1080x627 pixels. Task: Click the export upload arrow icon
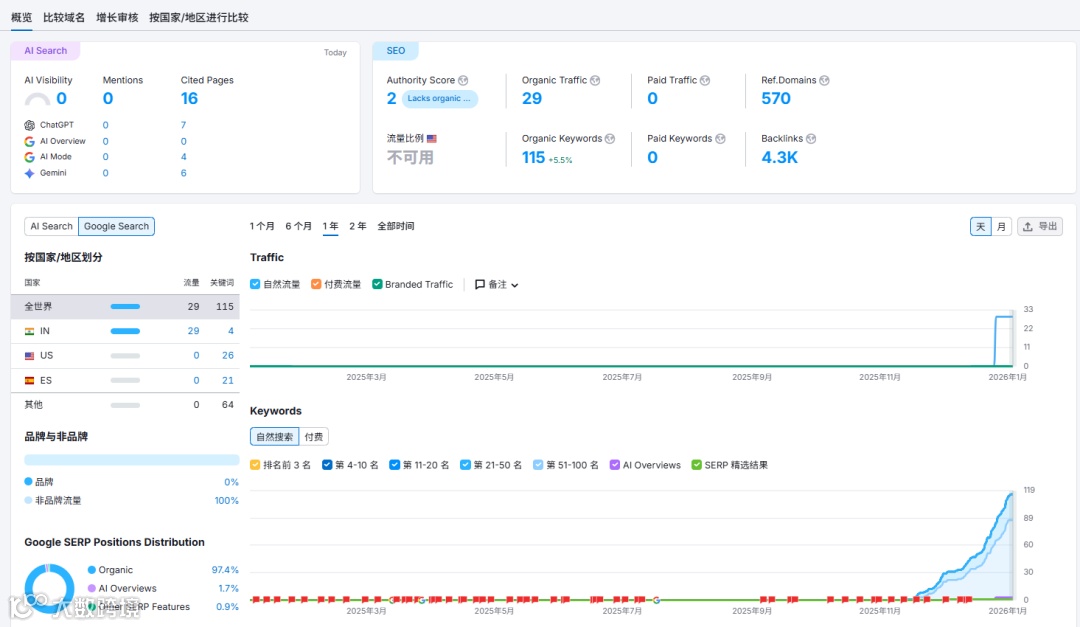pyautogui.click(x=1028, y=227)
